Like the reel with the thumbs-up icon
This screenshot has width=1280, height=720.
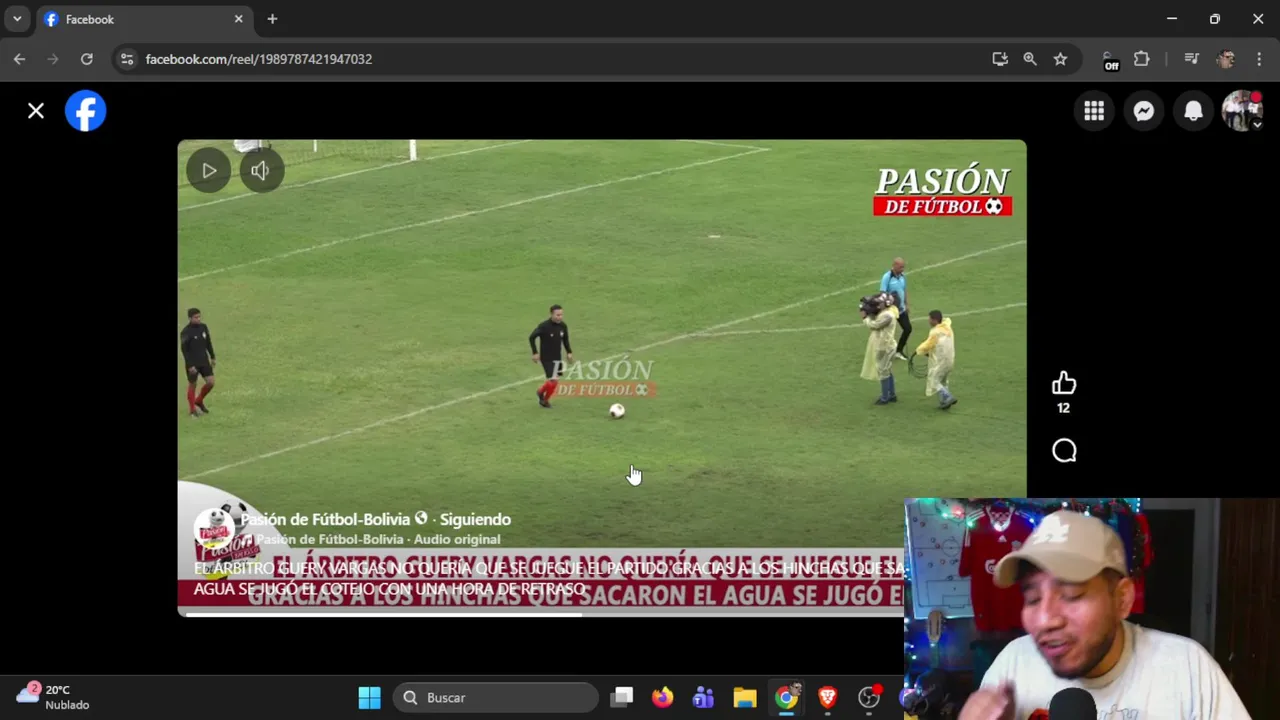1064,383
